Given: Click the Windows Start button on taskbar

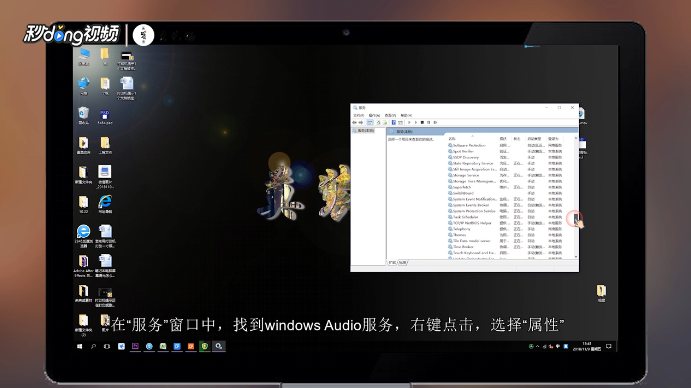Looking at the screenshot, I should (x=80, y=347).
